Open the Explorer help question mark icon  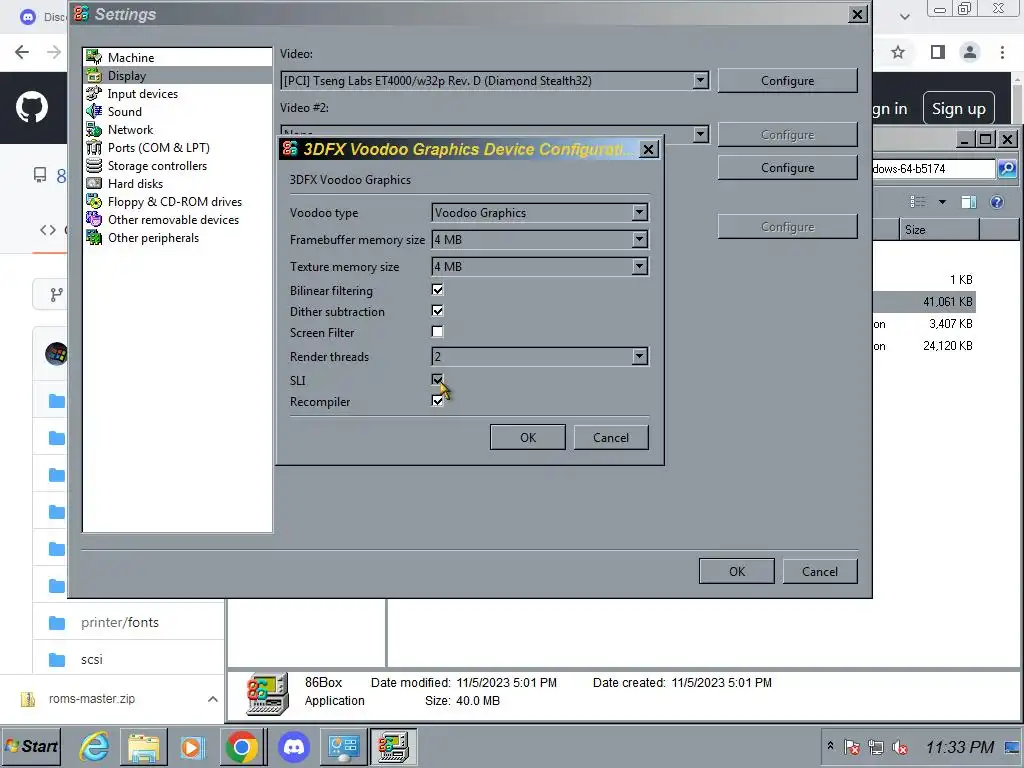[996, 202]
